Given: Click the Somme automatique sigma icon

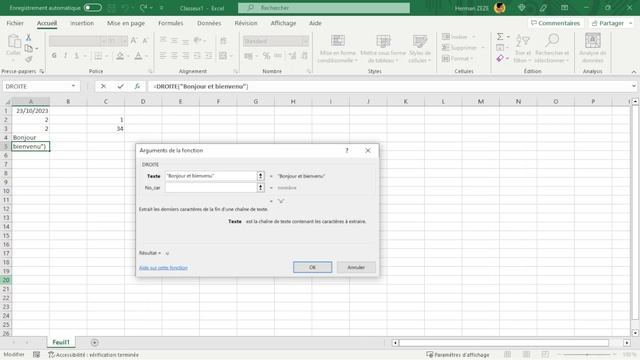Looking at the screenshot, I should coord(500,37).
